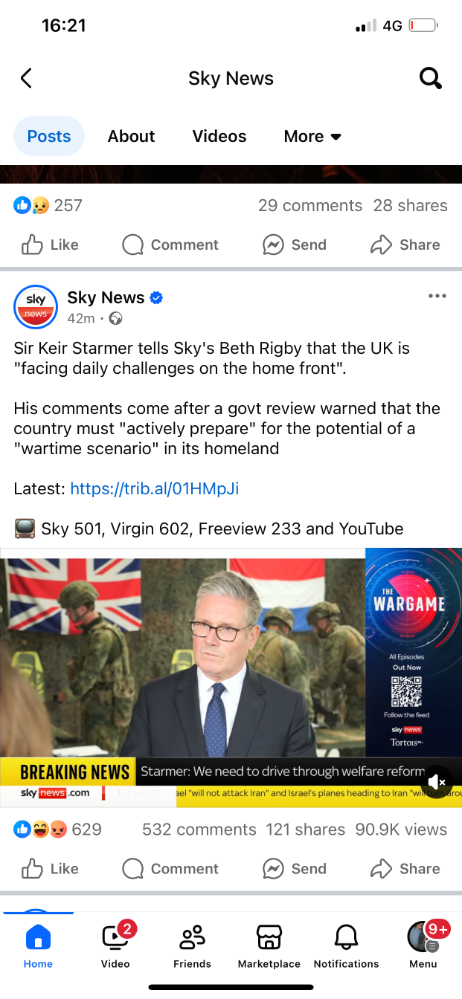Open three-dot options on Sky News post
Screen dimensions: 462x999
(x=437, y=296)
